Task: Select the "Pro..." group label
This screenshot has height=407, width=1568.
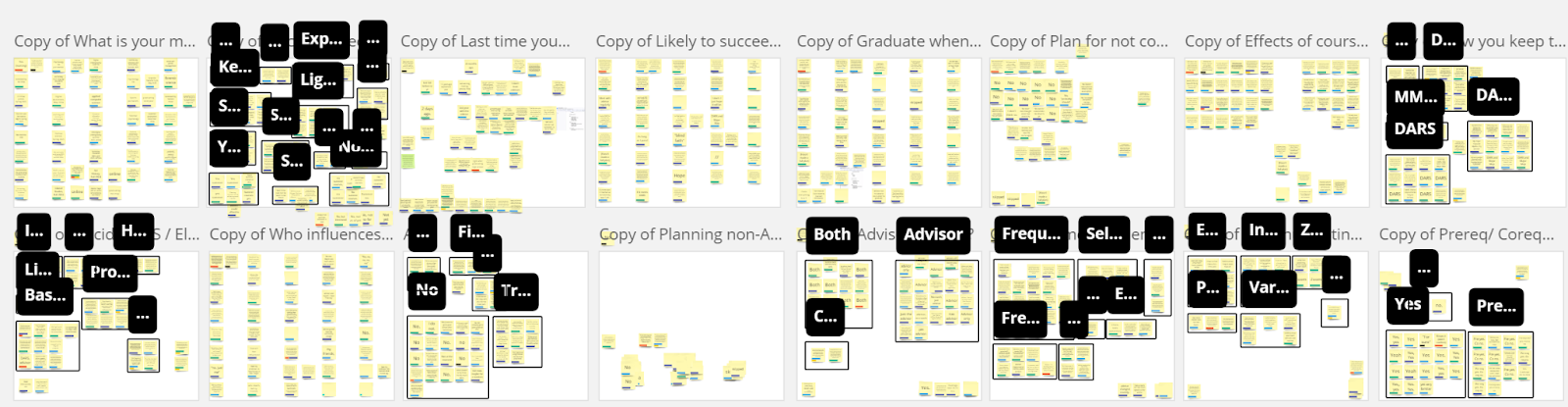Action: pyautogui.click(x=110, y=272)
